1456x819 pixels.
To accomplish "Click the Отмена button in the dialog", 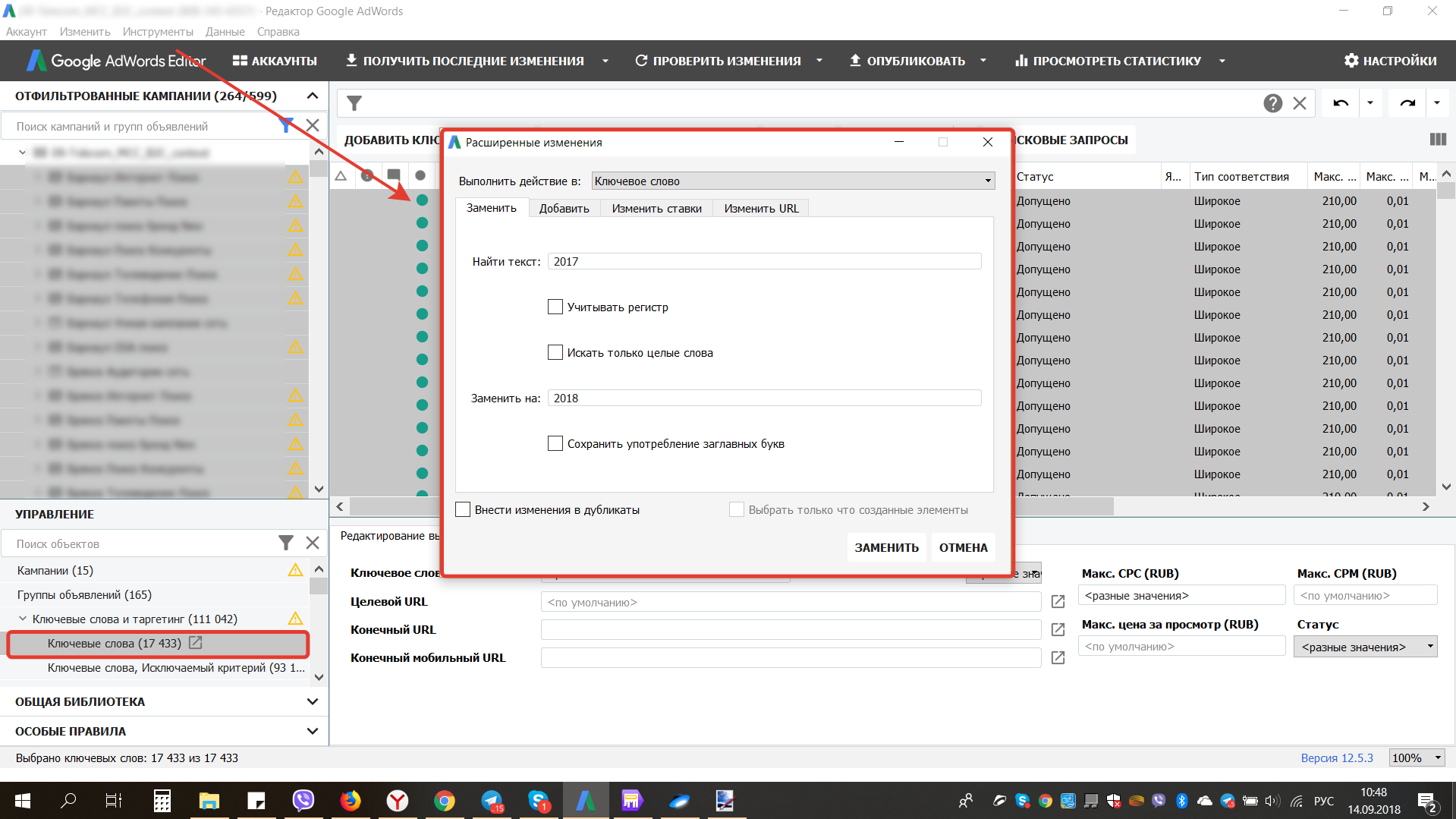I will pyautogui.click(x=964, y=547).
